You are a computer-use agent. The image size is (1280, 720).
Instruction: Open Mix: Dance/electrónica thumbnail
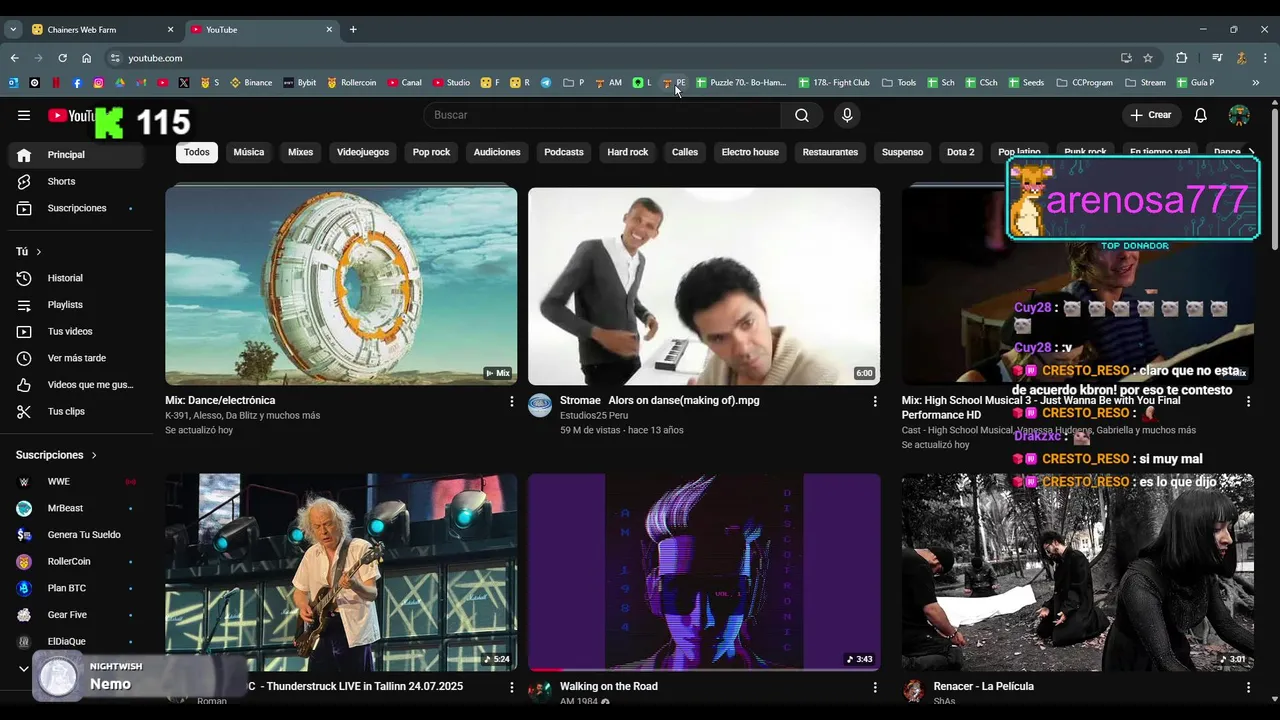click(x=341, y=286)
